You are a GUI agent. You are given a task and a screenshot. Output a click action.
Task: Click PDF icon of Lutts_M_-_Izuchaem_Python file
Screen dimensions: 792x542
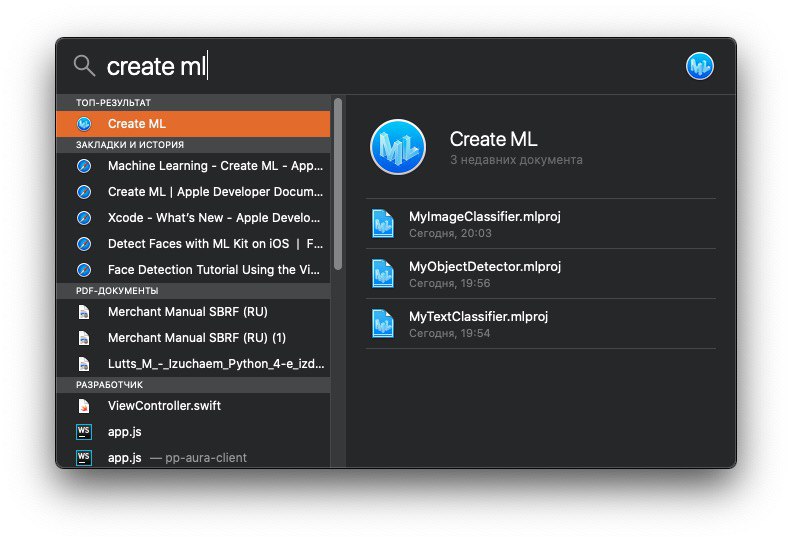point(84,364)
